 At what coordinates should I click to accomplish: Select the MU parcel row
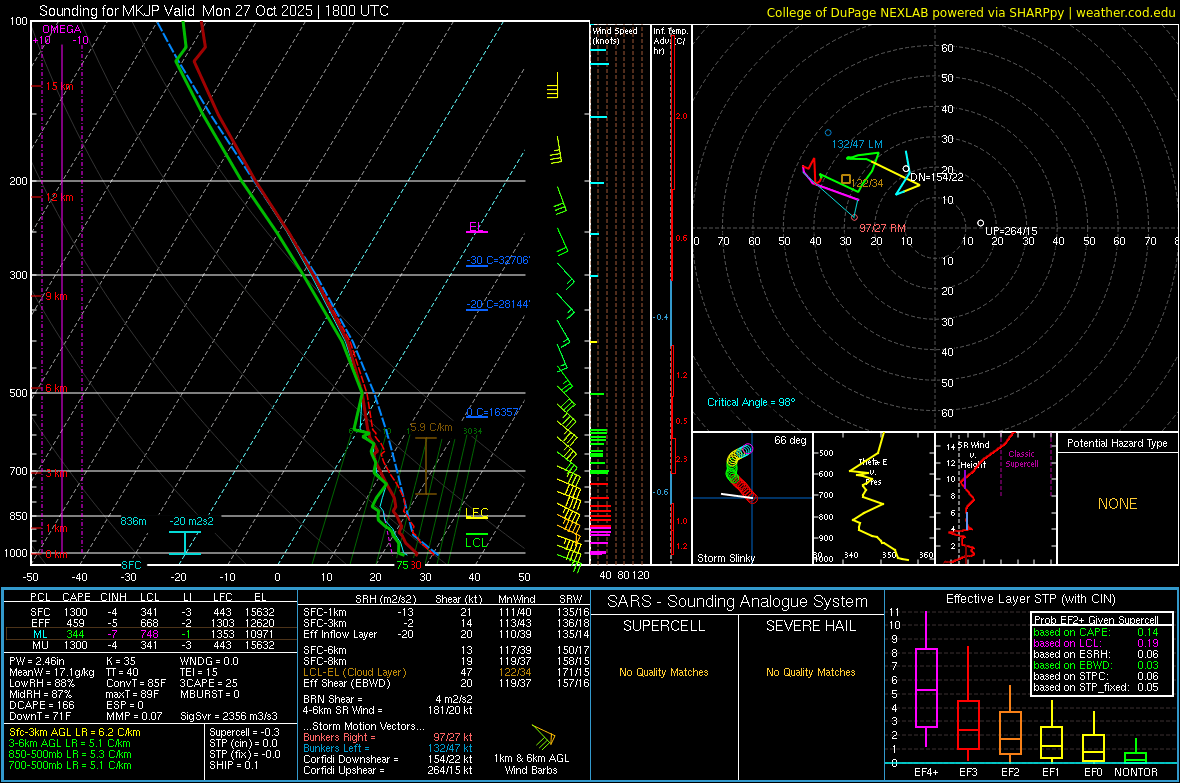coord(151,645)
